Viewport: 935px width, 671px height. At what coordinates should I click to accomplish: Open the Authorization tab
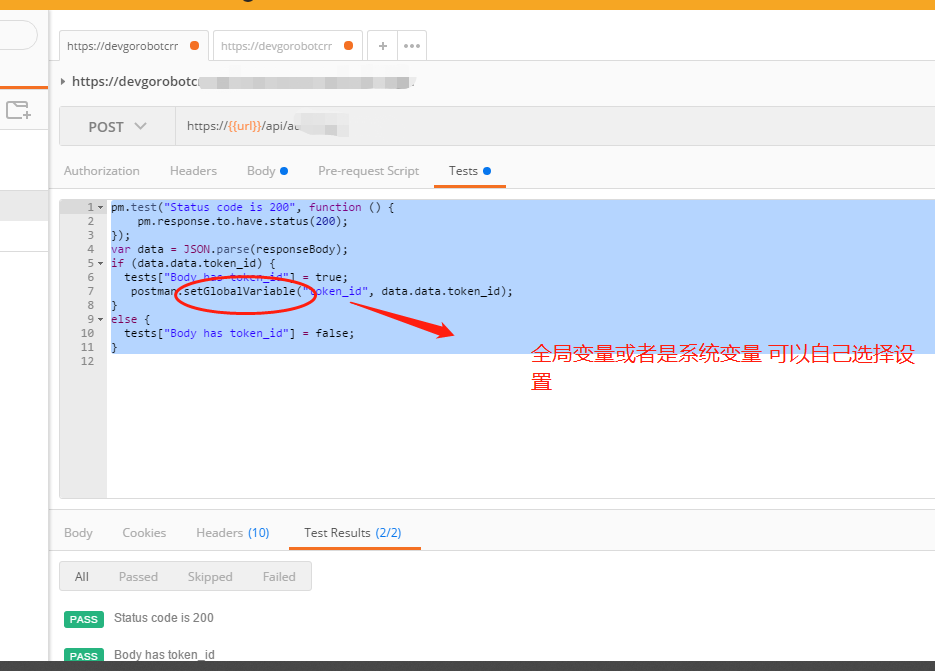(102, 171)
